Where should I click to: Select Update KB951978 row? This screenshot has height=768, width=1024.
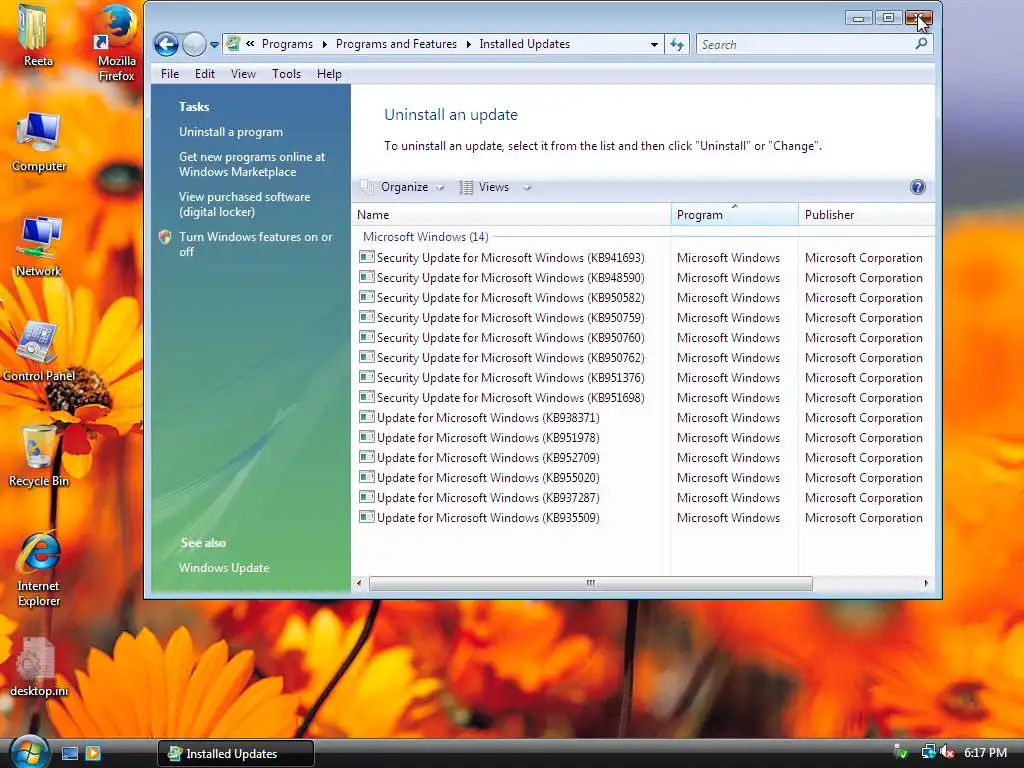point(643,438)
